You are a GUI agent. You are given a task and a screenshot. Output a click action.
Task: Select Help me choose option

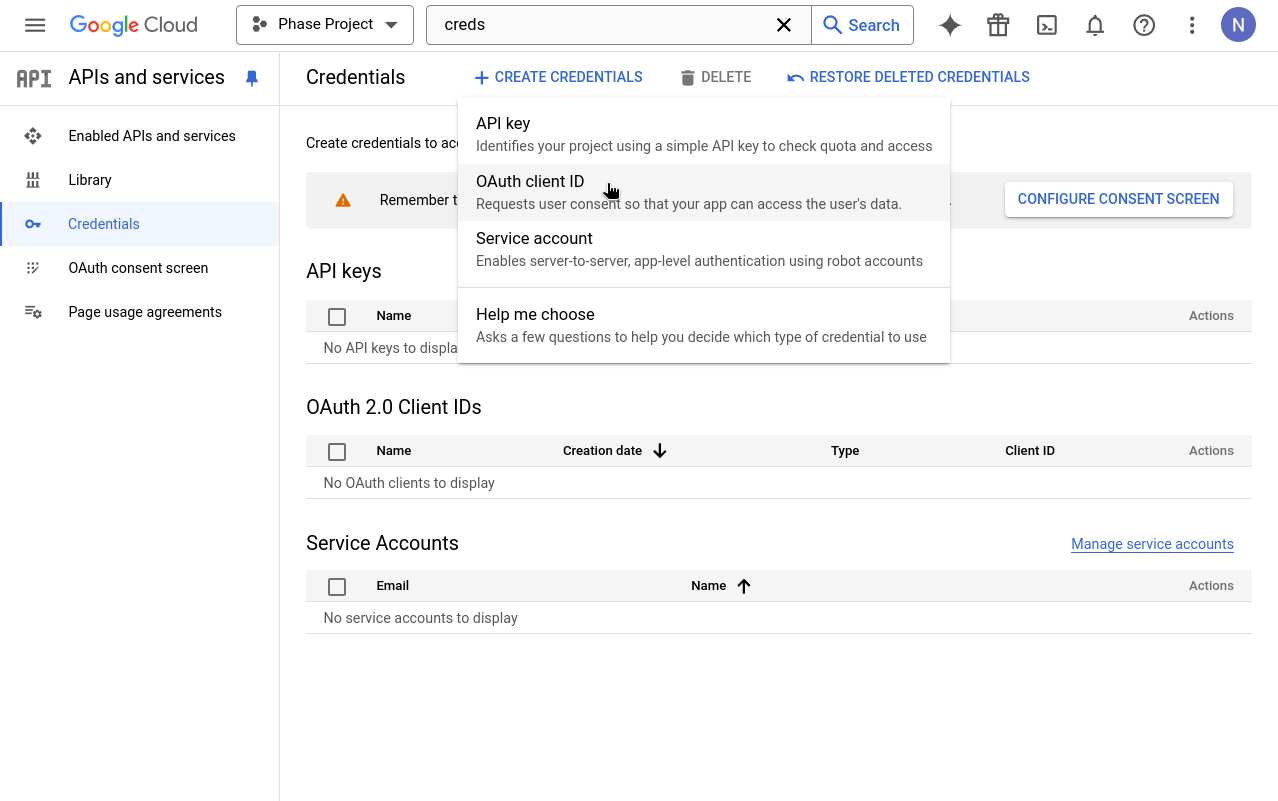click(704, 325)
